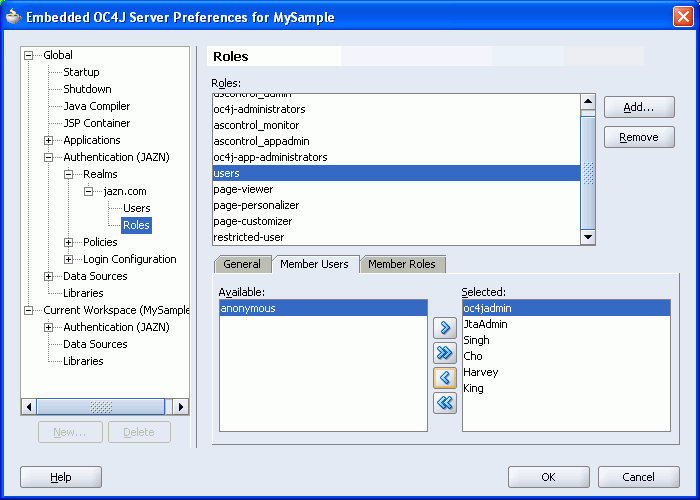Expand the global Data Sources node
700x500 pixels.
pyautogui.click(x=49, y=277)
